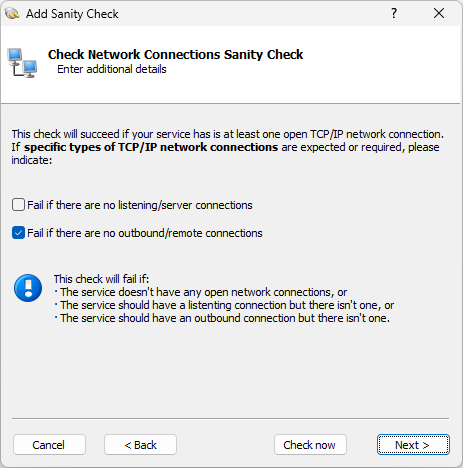463x468 pixels.
Task: Click the 'This check will fail if:' text
Action: tap(101, 279)
